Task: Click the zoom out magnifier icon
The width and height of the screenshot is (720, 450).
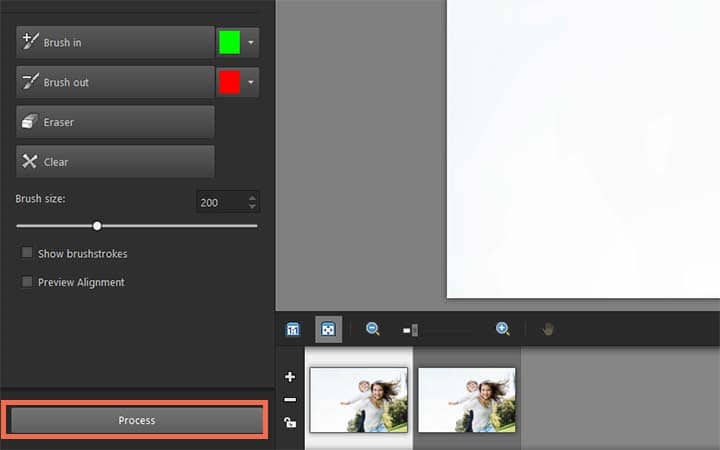Action: click(372, 329)
